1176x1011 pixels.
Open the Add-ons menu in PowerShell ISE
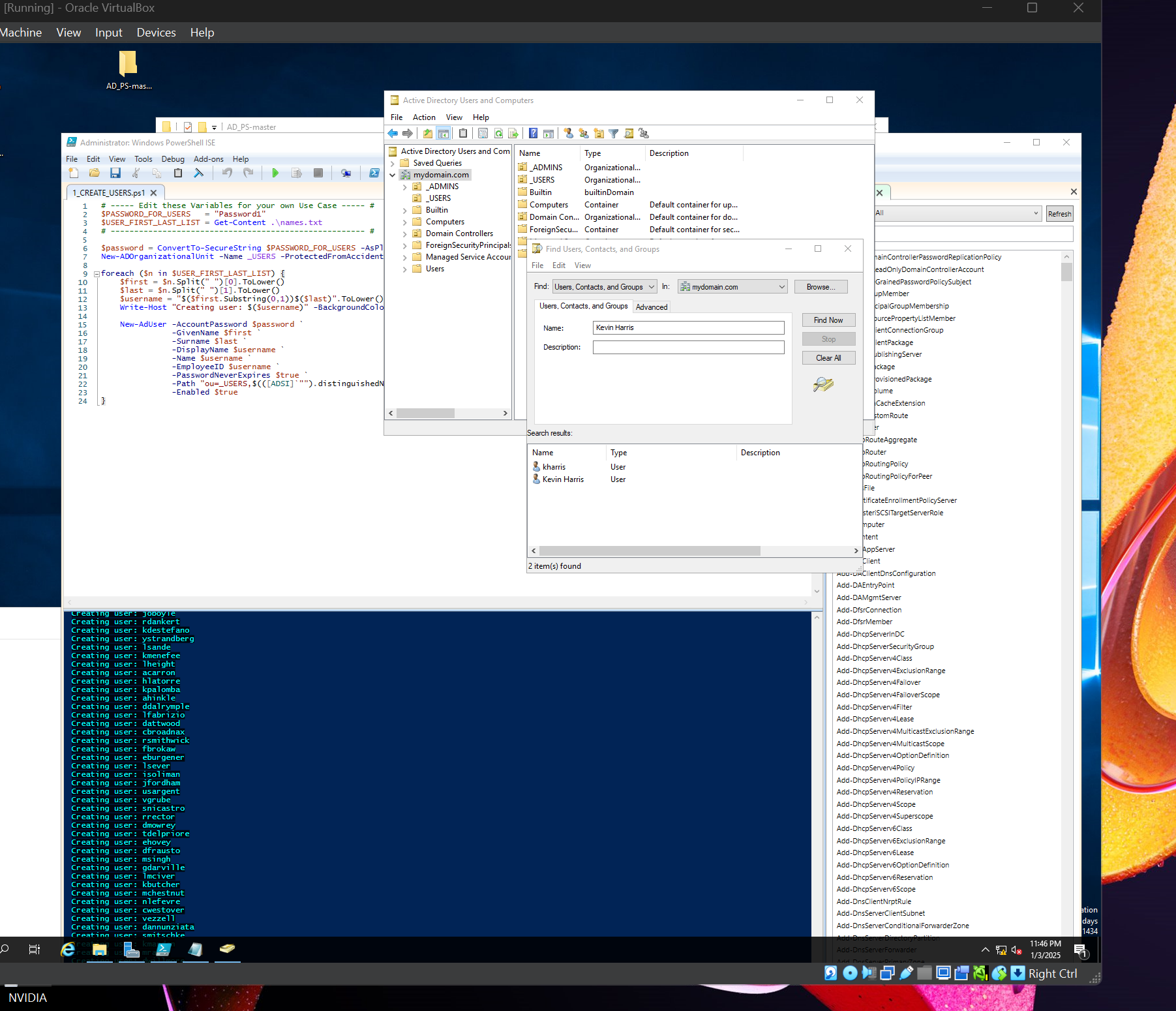coord(208,159)
